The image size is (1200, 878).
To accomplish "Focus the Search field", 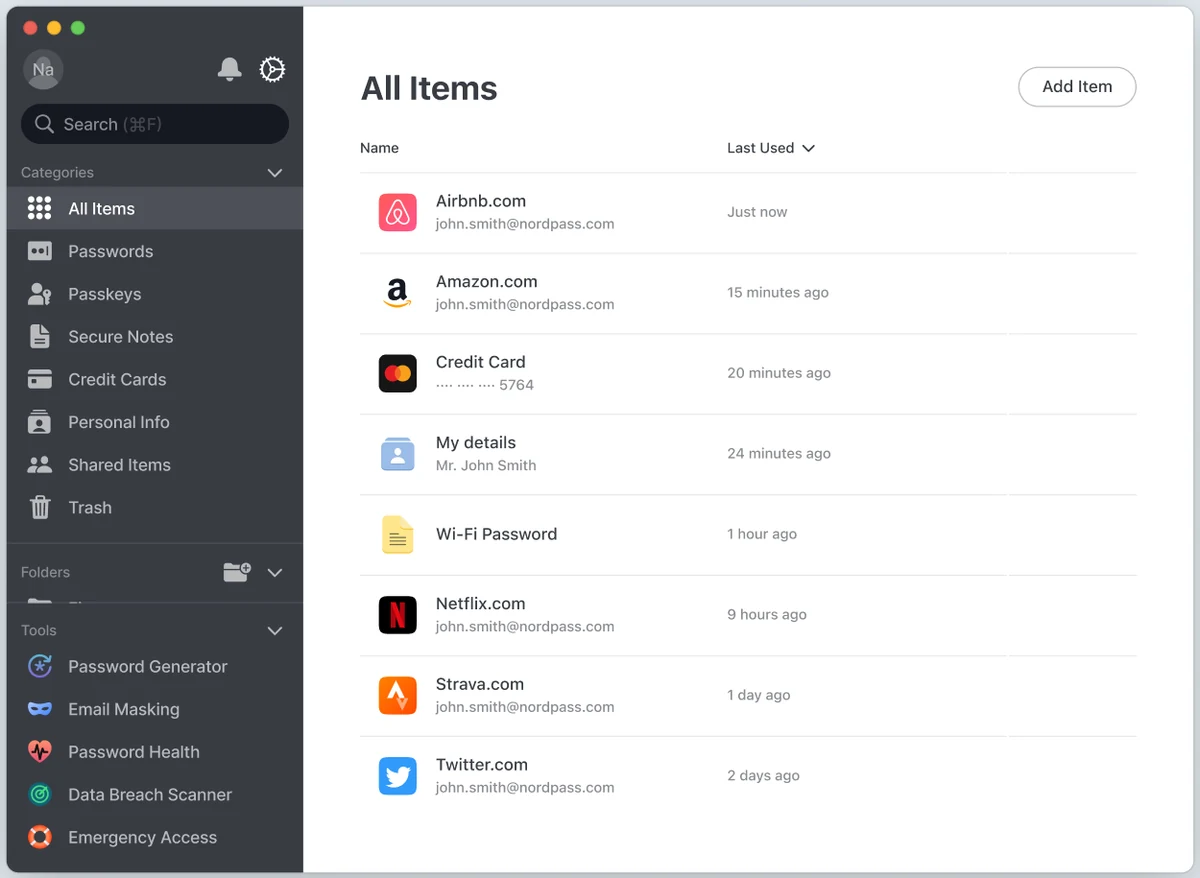I will point(155,124).
